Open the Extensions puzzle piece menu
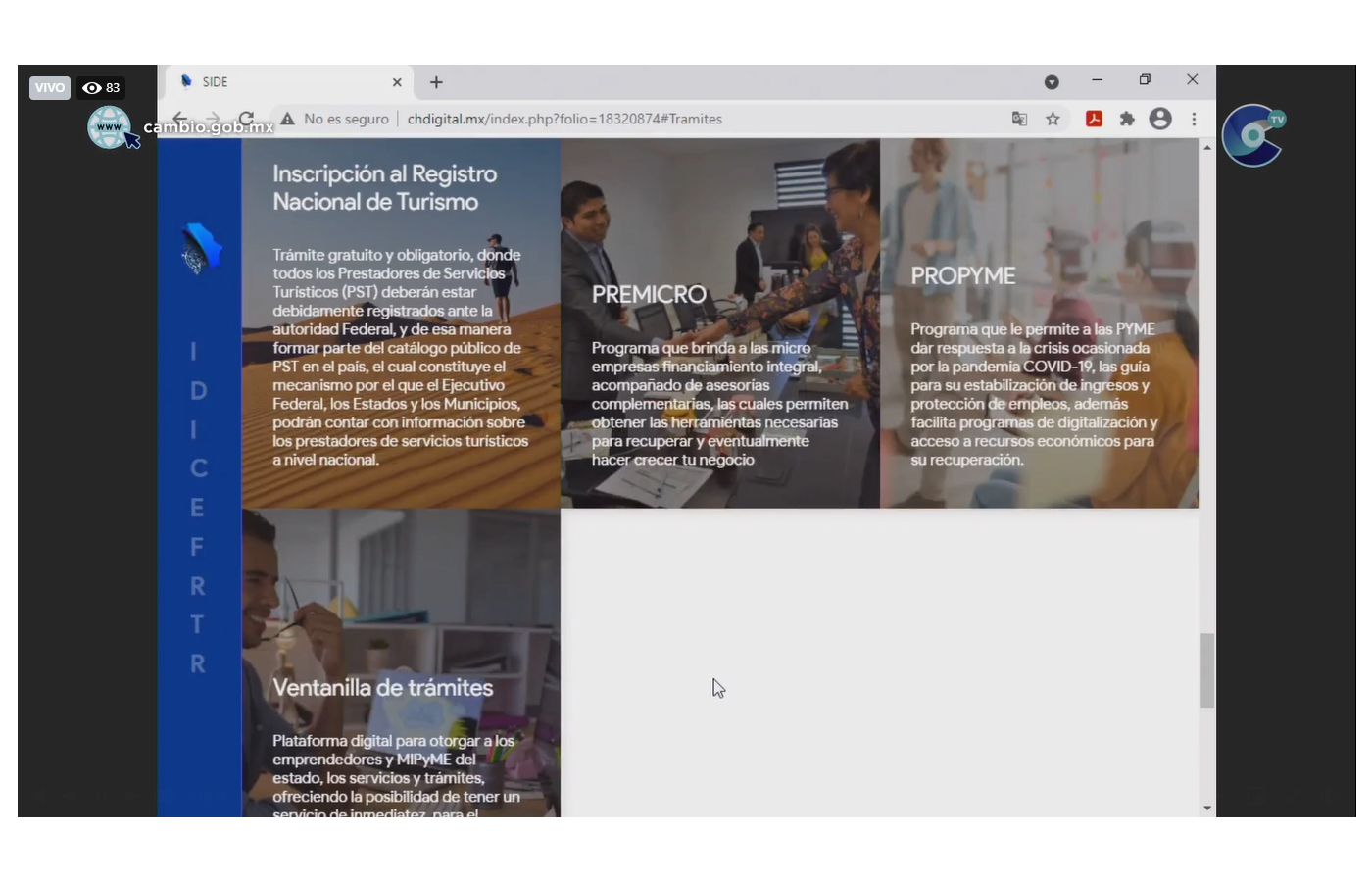The width and height of the screenshot is (1372, 882). (1127, 119)
